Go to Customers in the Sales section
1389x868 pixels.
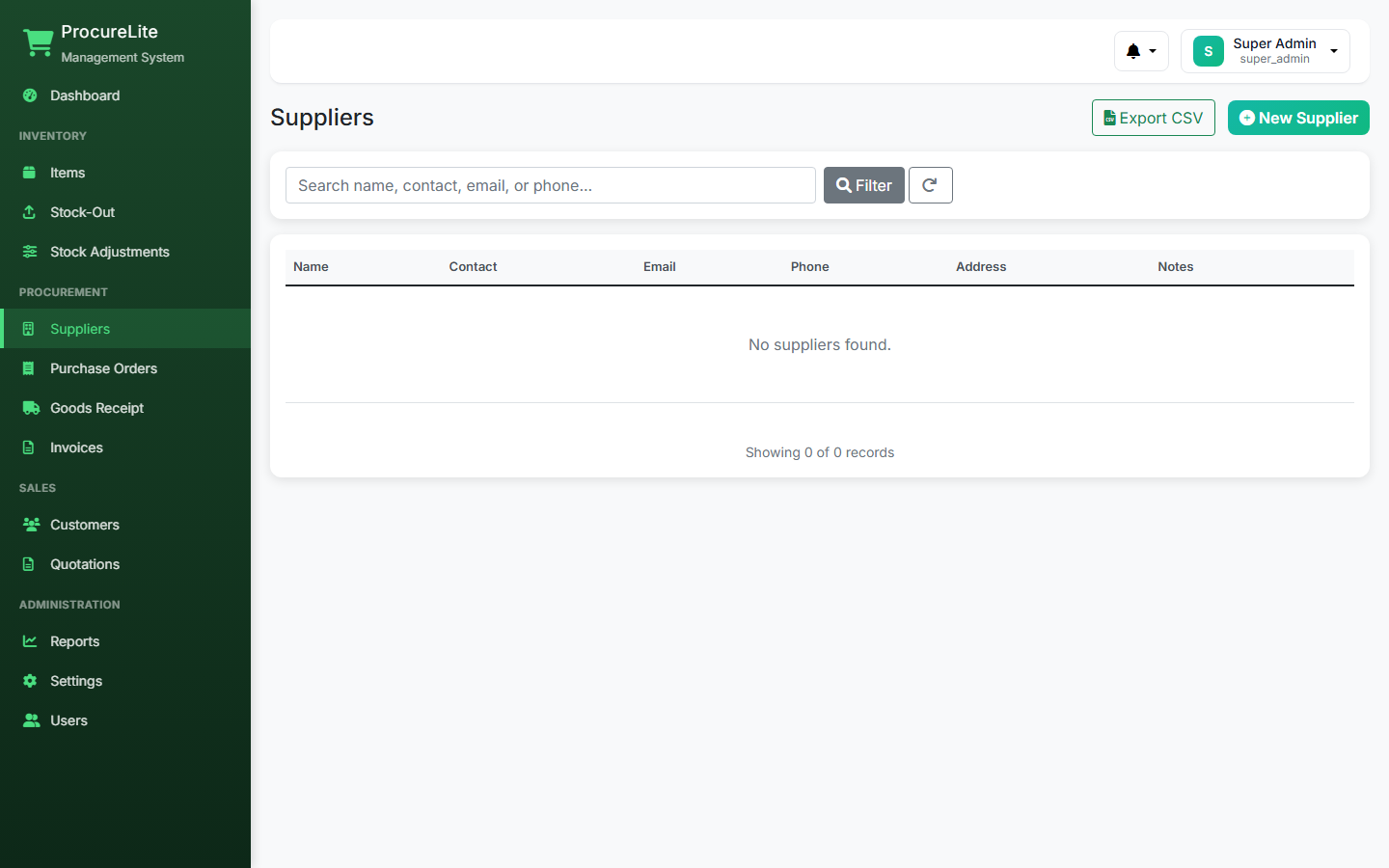pyautogui.click(x=125, y=525)
